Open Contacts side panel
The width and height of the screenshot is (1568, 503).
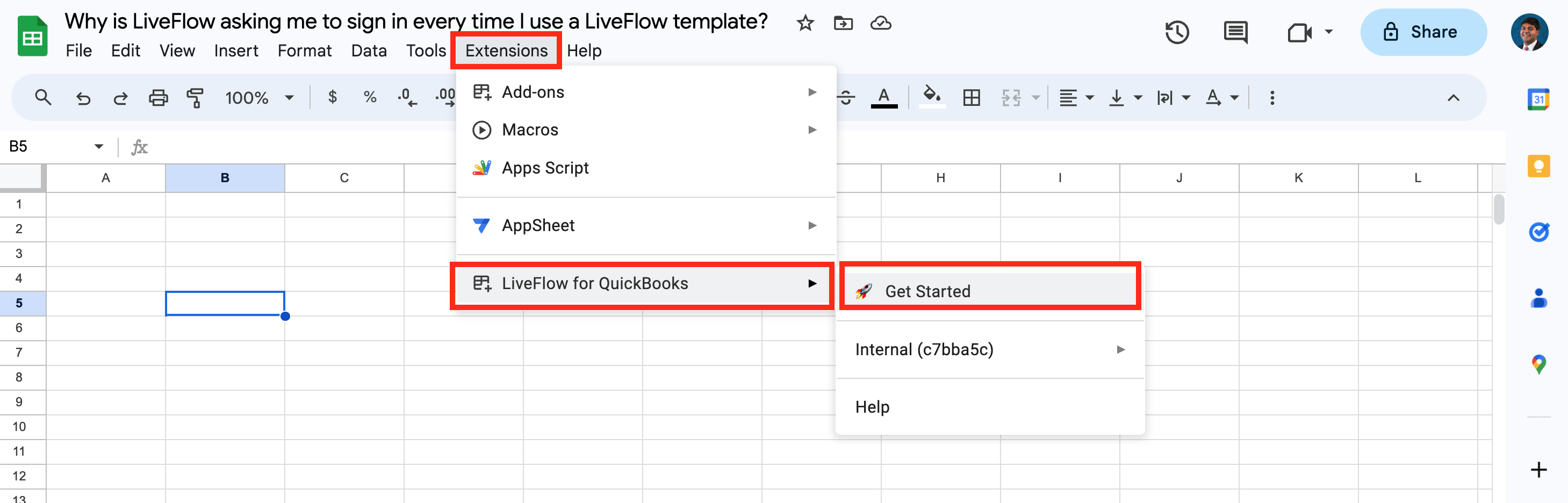[1538, 298]
